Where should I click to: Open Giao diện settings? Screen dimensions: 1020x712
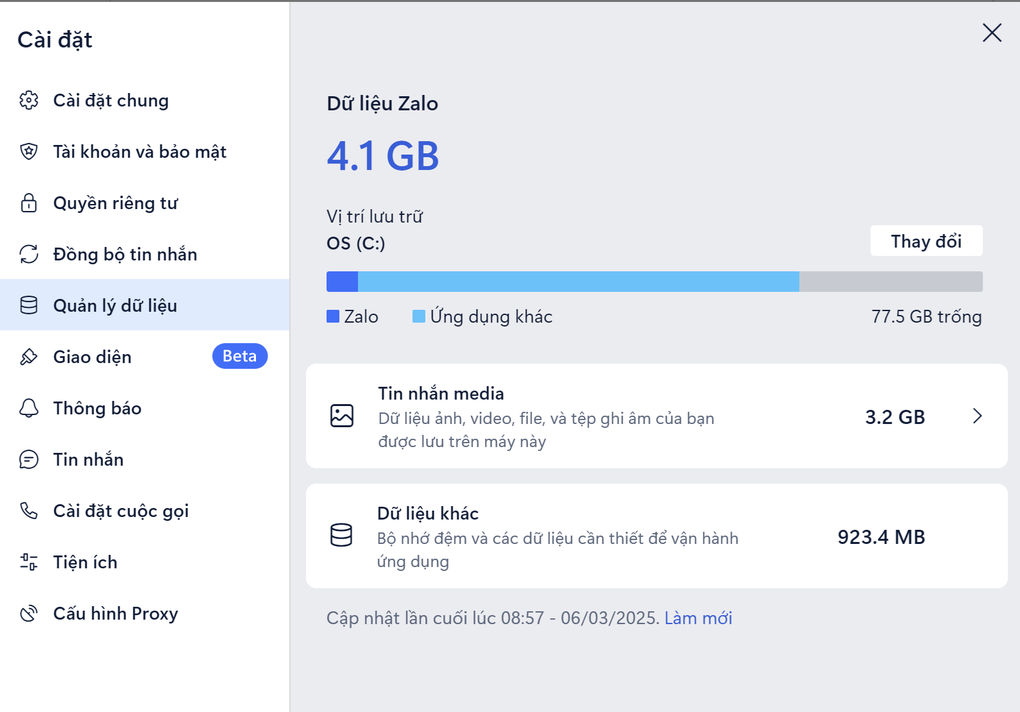tap(144, 357)
